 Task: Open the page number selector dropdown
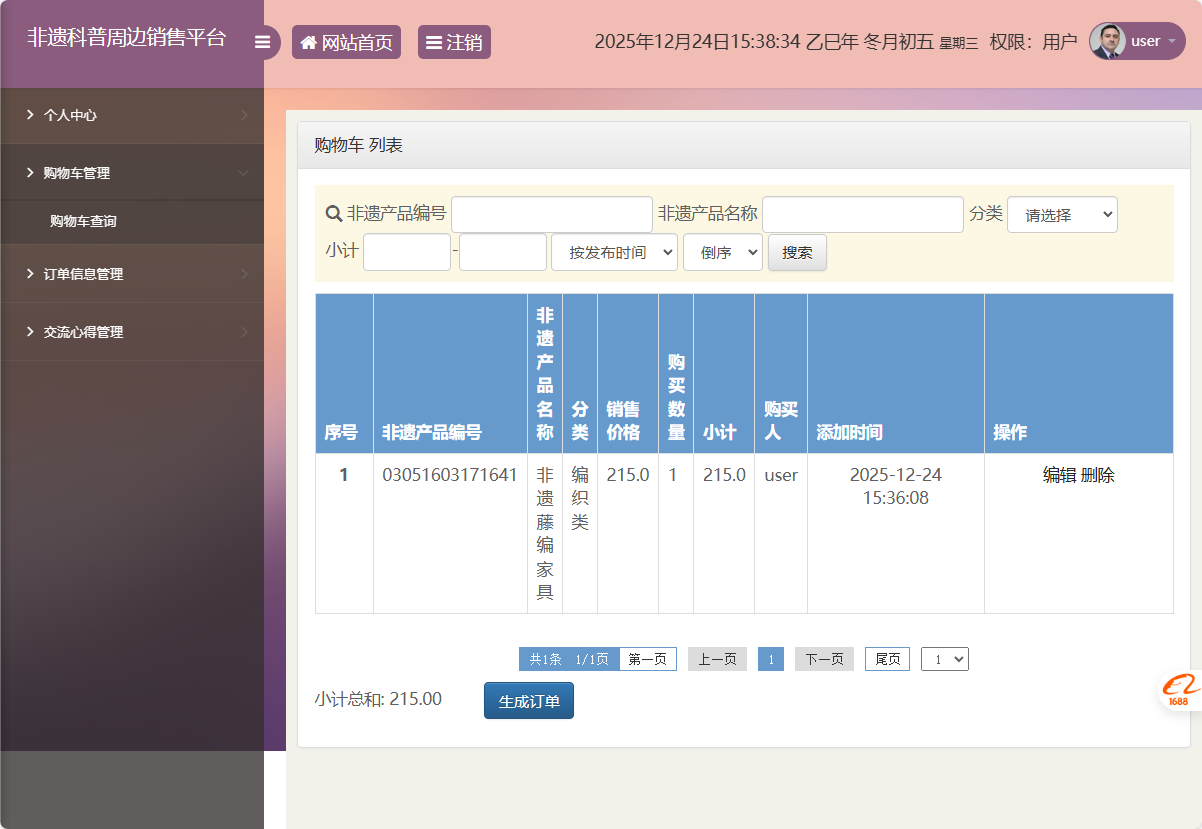pos(944,659)
